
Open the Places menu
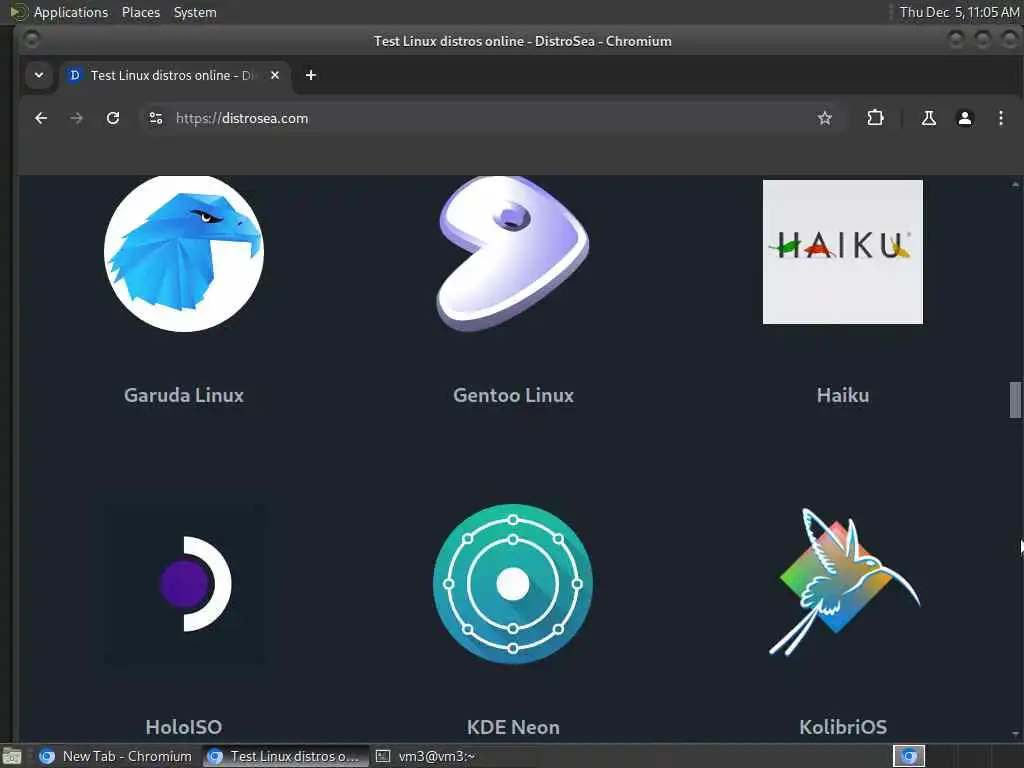click(x=141, y=12)
